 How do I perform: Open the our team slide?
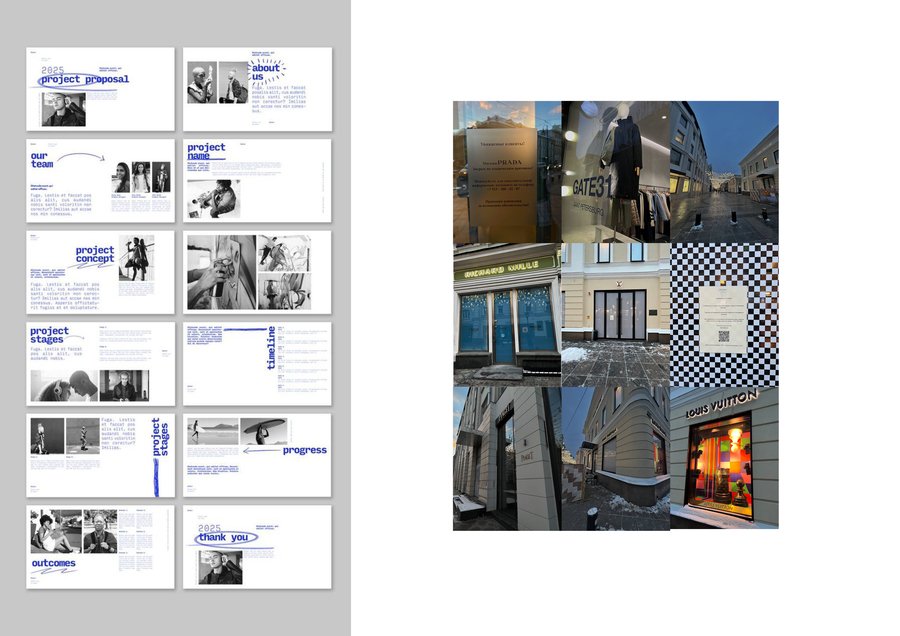[x=100, y=181]
